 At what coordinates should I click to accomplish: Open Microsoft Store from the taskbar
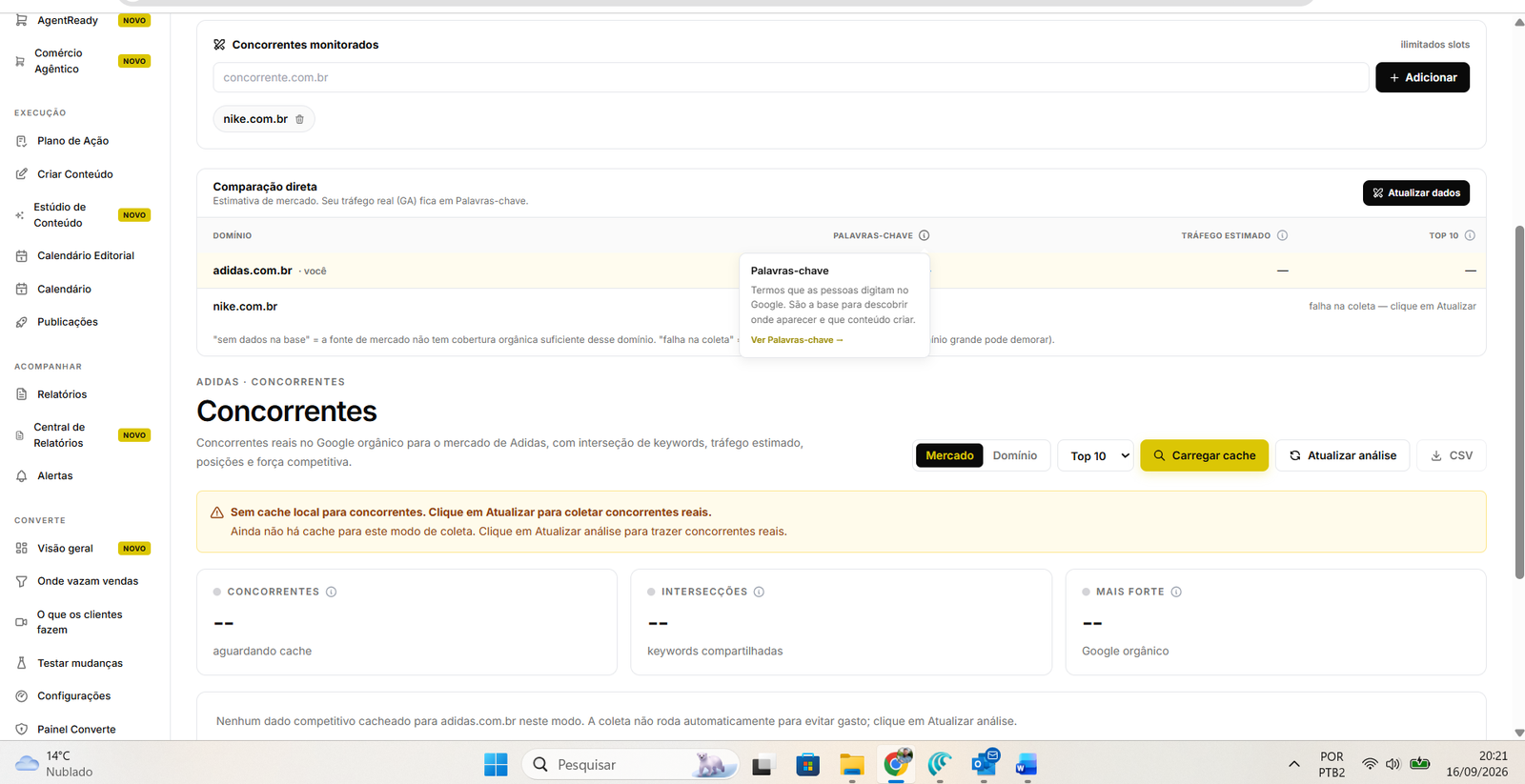(x=807, y=764)
